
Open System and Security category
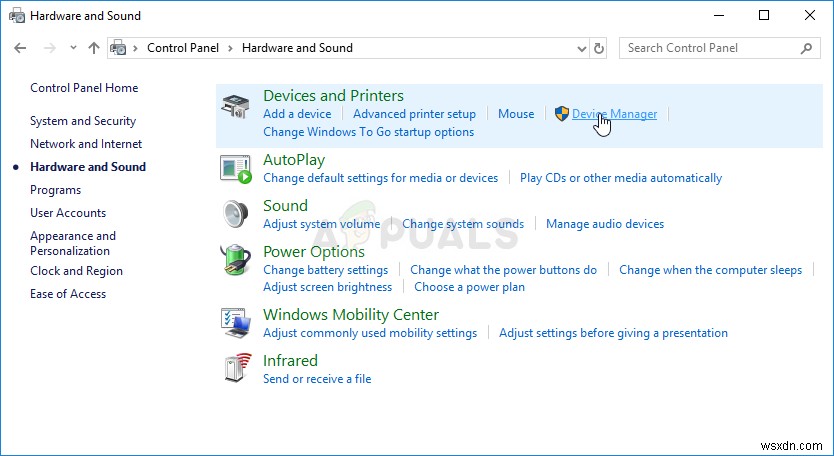(83, 121)
